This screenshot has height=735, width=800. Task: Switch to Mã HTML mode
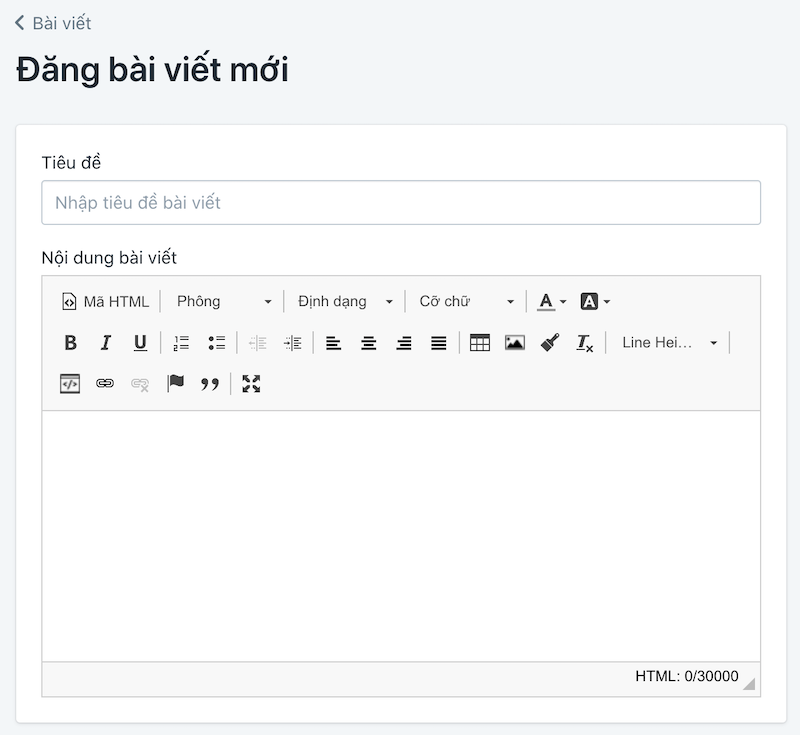(104, 300)
